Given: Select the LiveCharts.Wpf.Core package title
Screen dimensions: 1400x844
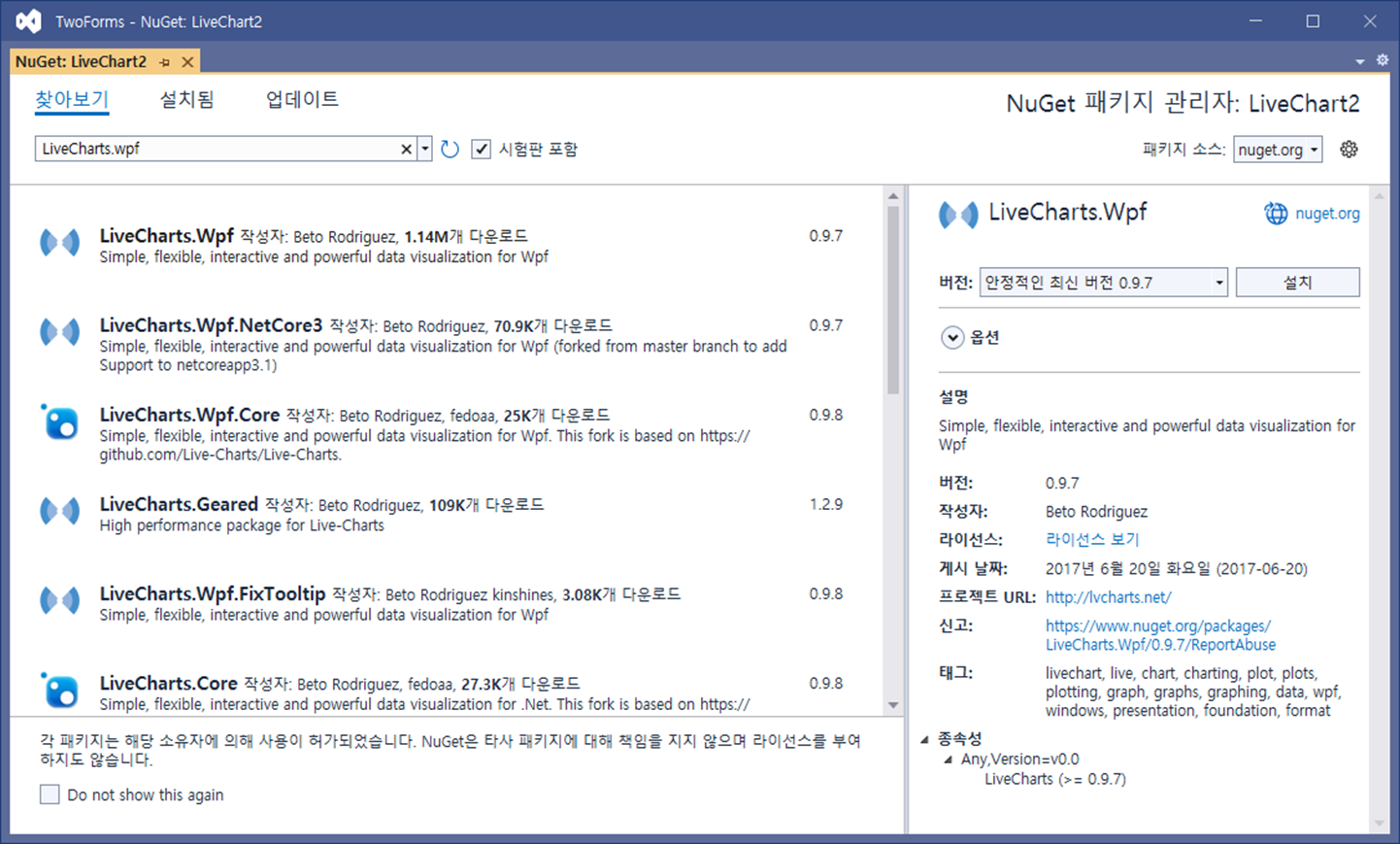Looking at the screenshot, I should 189,415.
